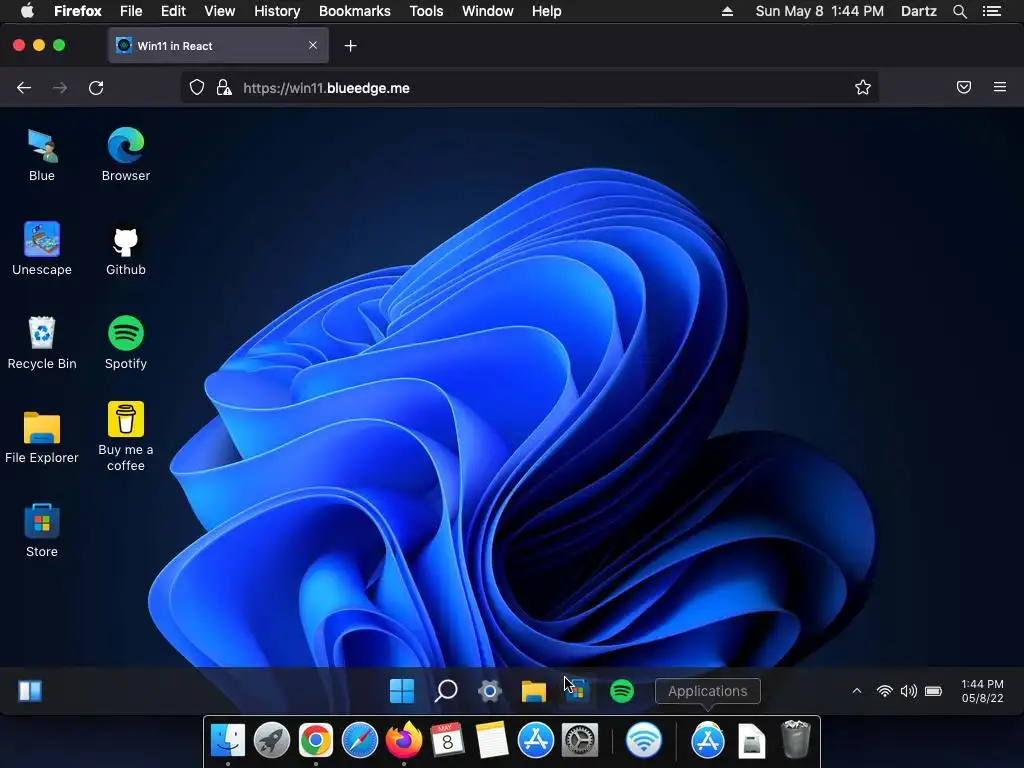Open Notification Center list icon
Image resolution: width=1024 pixels, height=768 pixels.
tap(992, 11)
